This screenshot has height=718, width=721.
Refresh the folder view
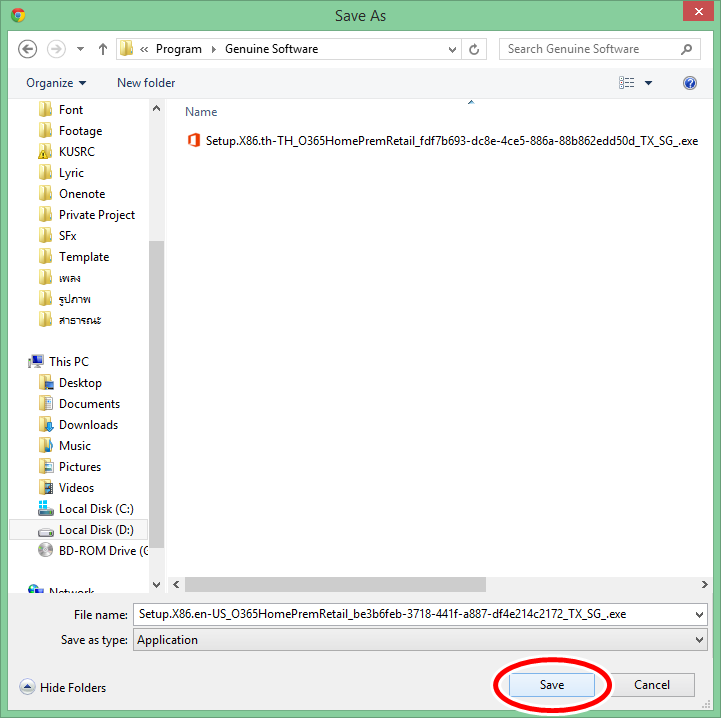(474, 49)
